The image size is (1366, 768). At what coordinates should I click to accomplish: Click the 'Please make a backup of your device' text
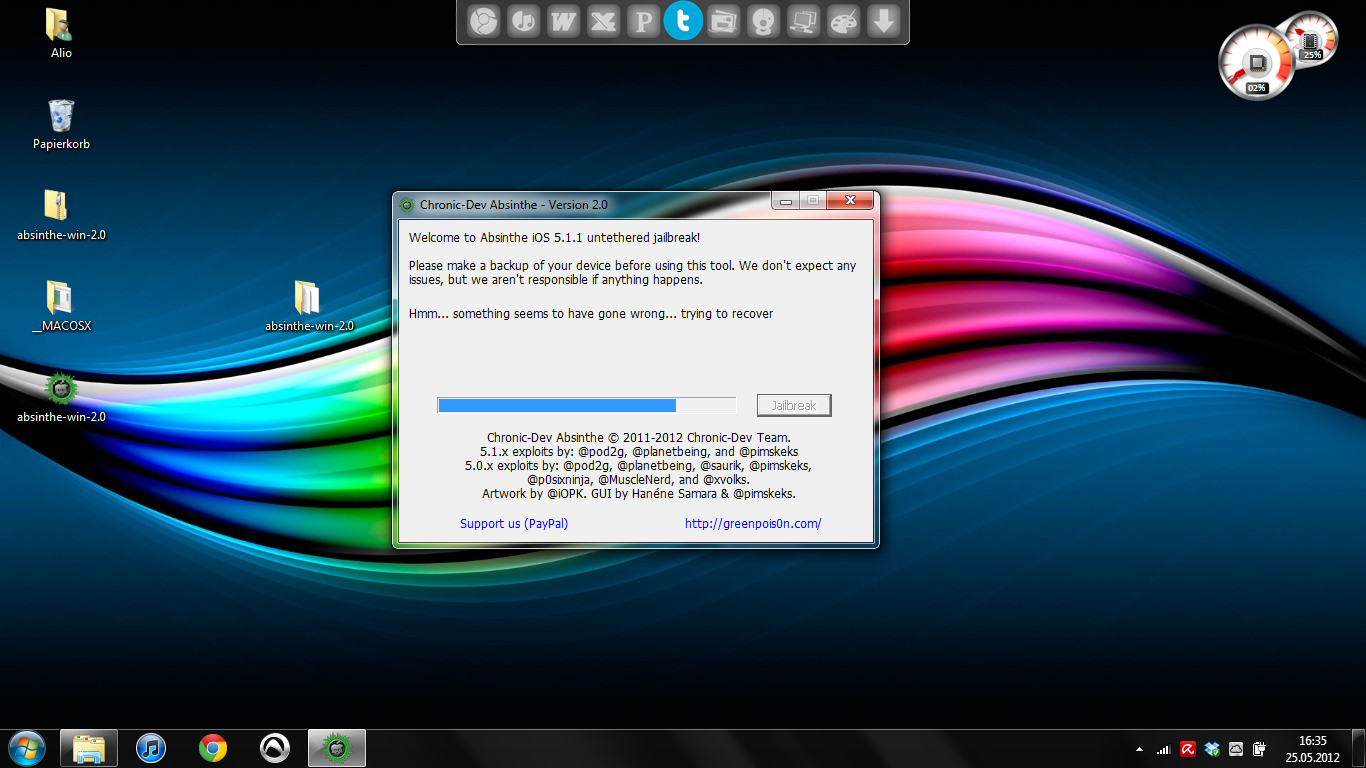tap(633, 273)
